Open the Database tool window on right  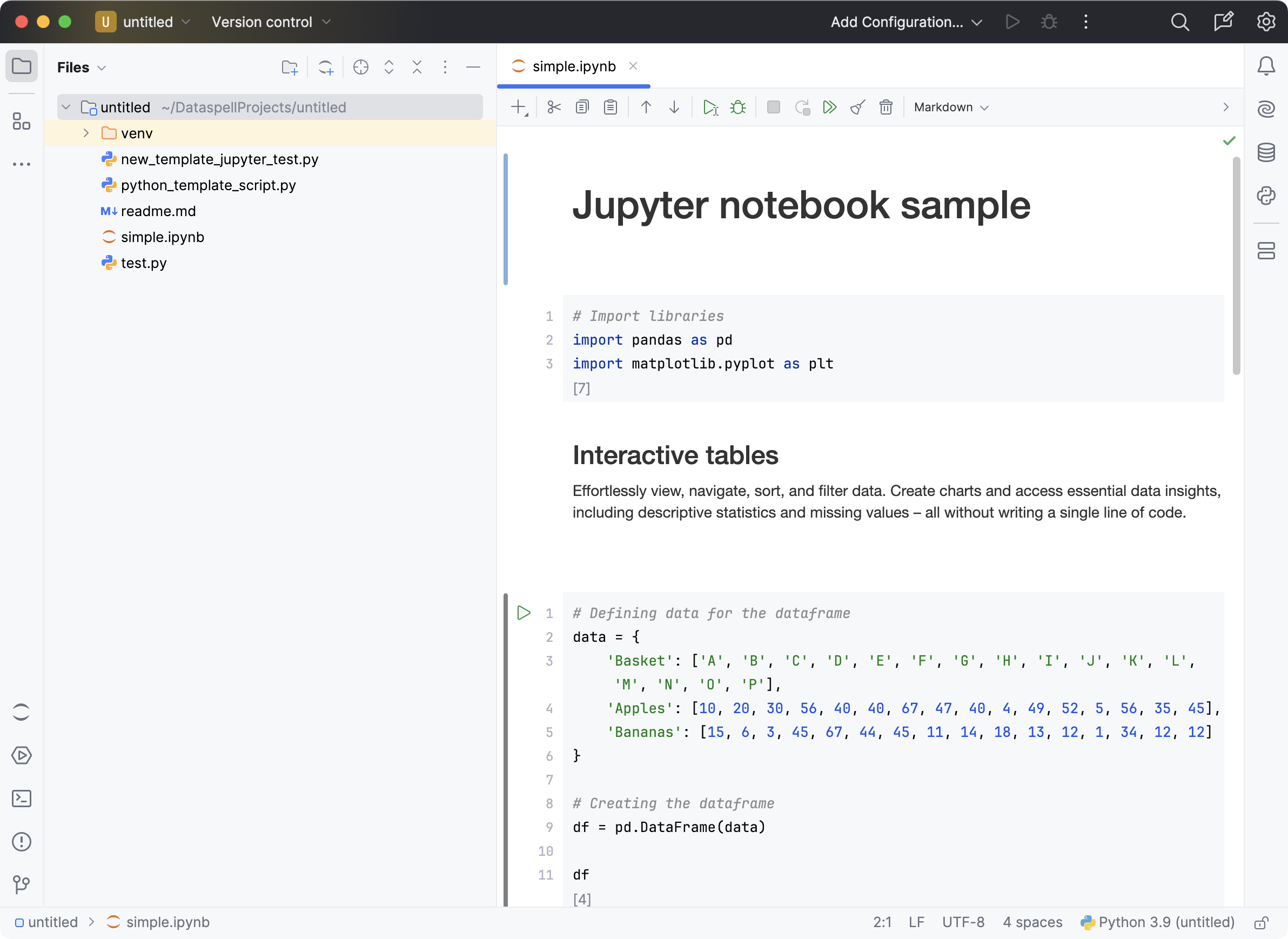pos(1266,152)
